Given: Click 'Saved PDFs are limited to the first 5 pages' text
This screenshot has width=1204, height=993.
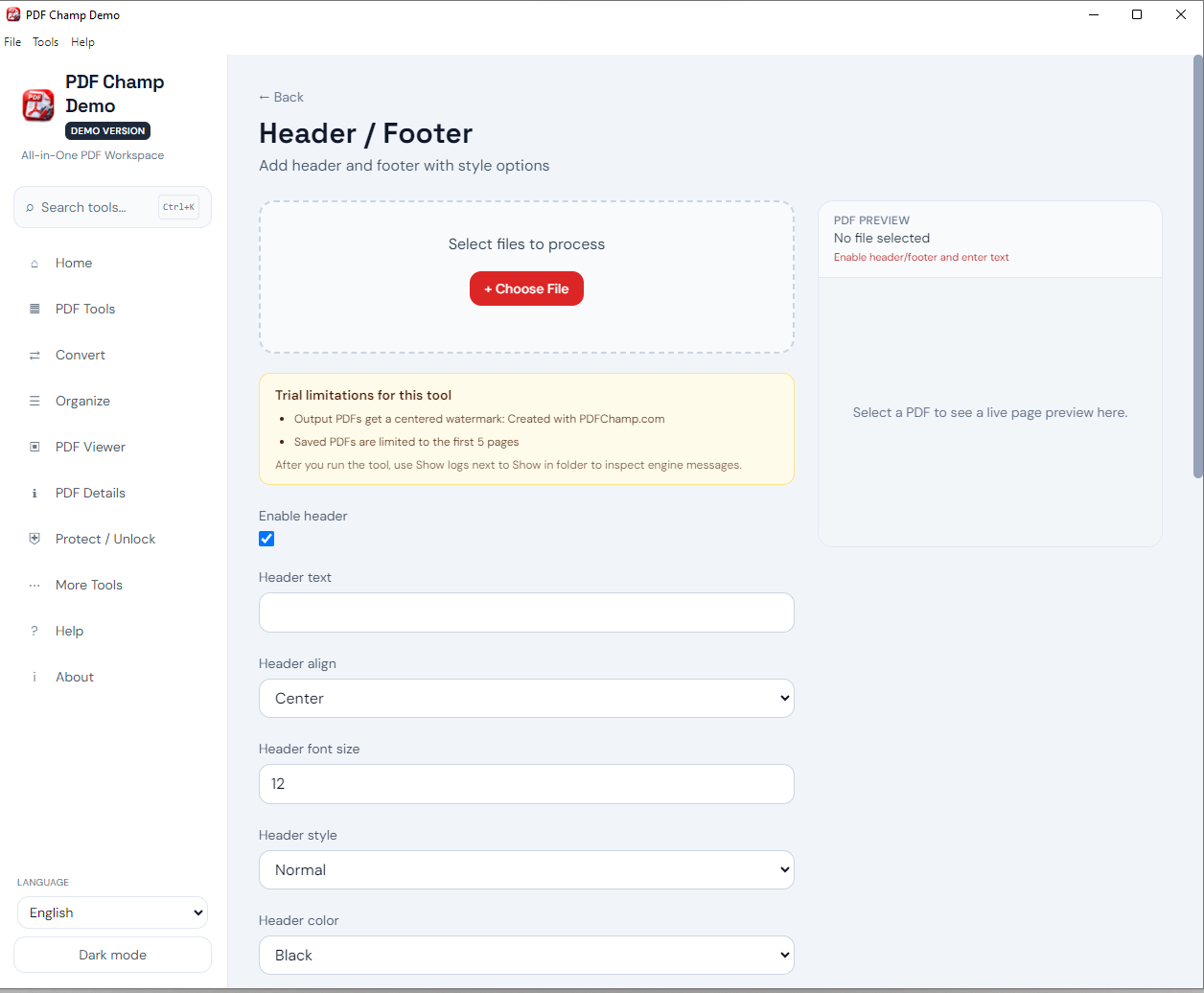Looking at the screenshot, I should [x=406, y=442].
